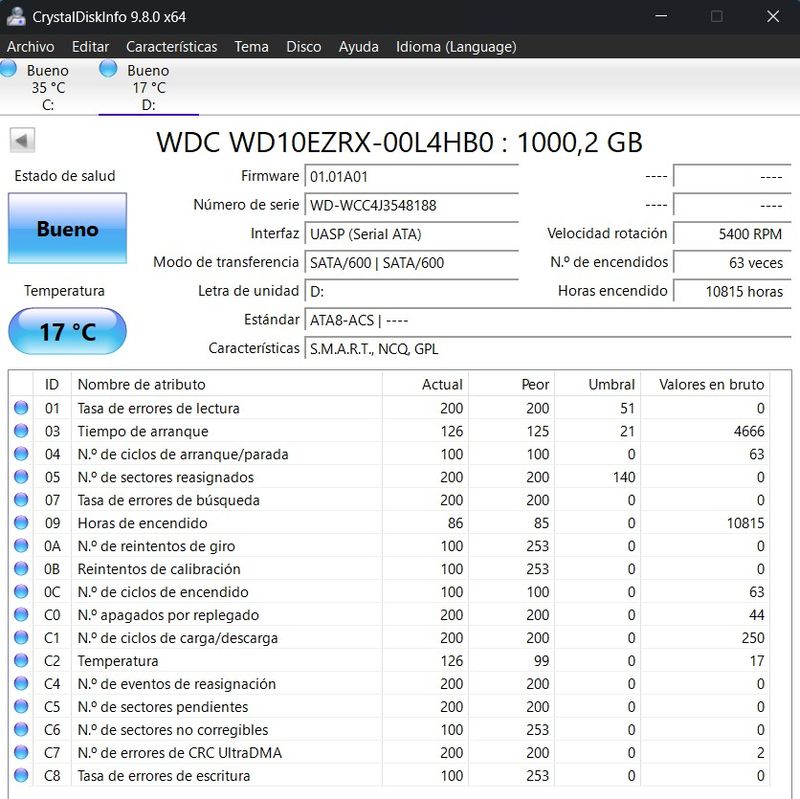Click status icon of sectores reasignados row

pyautogui.click(x=21, y=477)
